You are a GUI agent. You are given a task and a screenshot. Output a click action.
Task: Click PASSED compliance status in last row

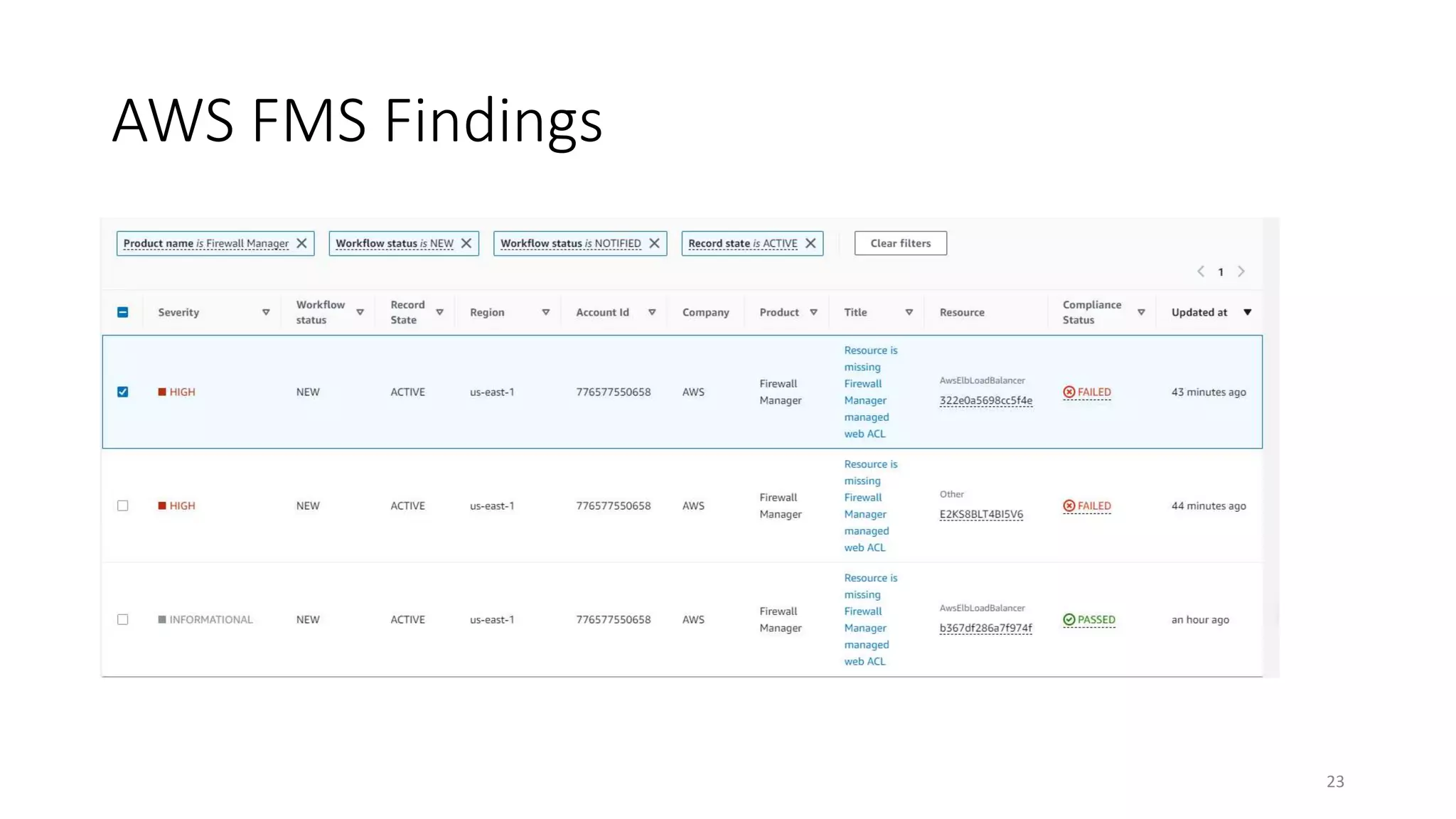click(1096, 619)
